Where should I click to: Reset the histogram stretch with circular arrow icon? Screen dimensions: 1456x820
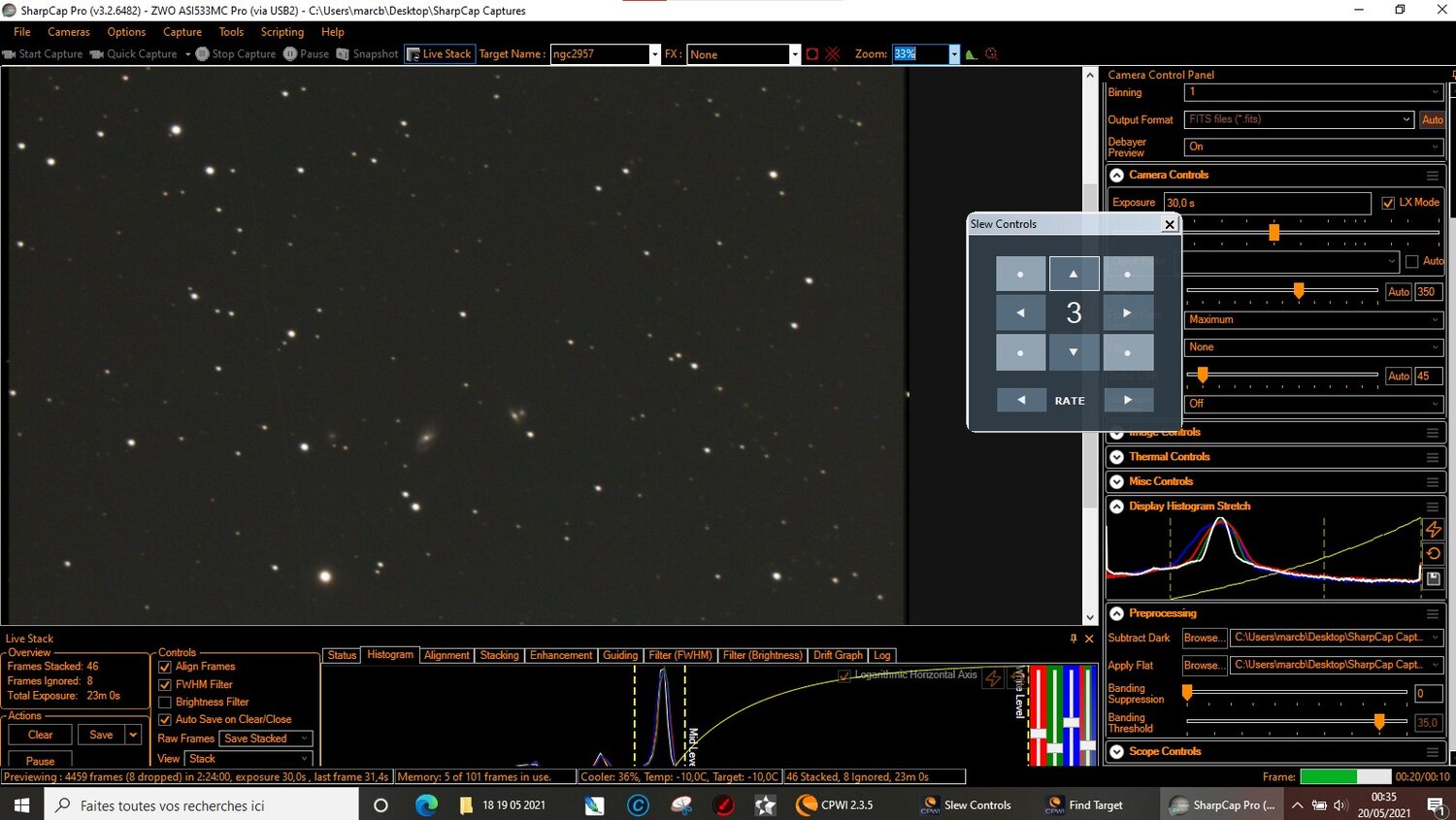(1434, 553)
